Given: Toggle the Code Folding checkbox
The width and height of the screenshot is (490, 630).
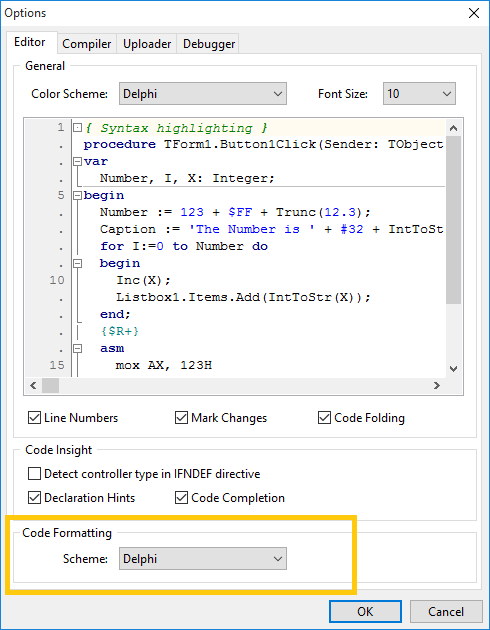Looking at the screenshot, I should tap(325, 418).
